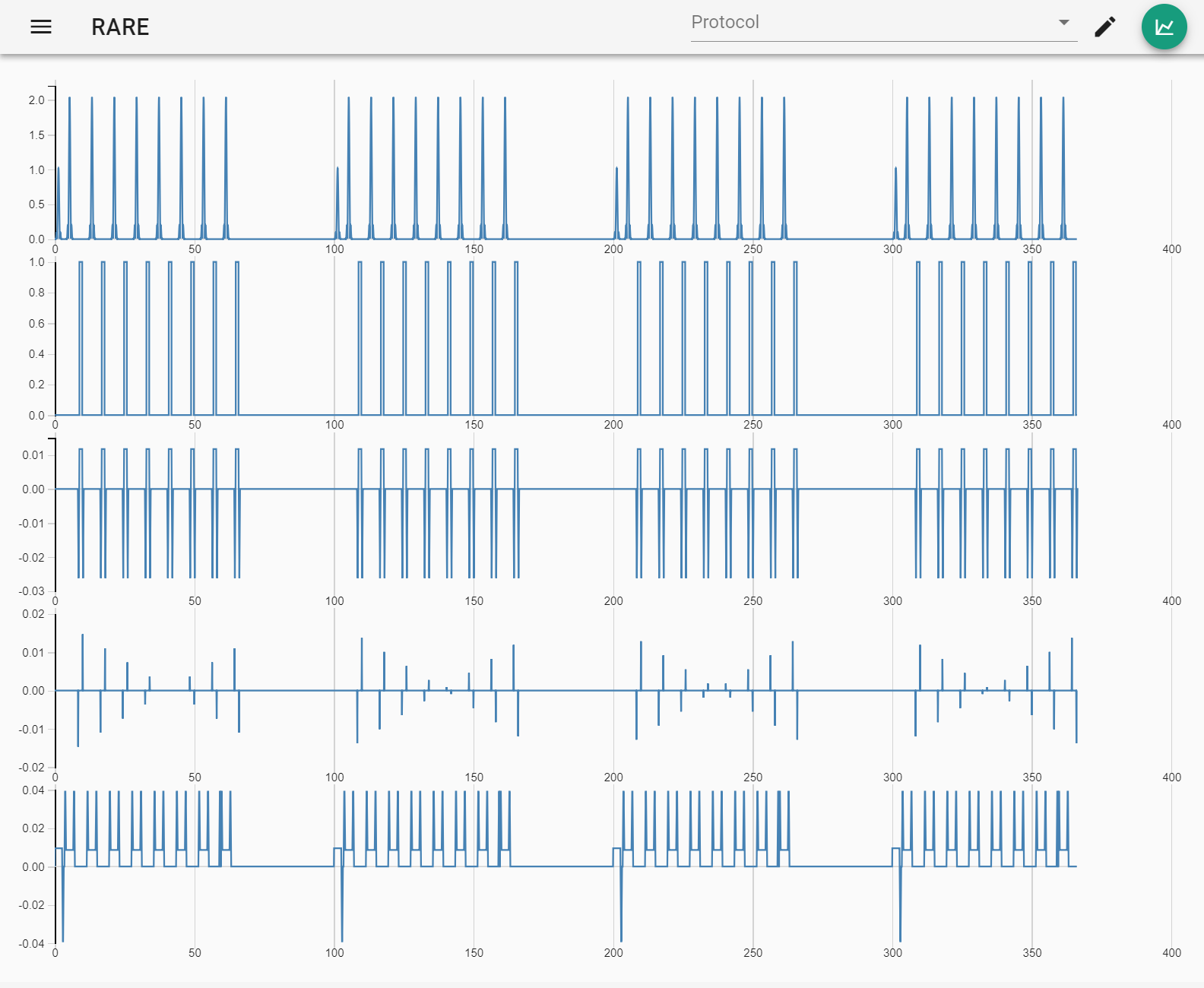Click the 300 x-axis tick on fourth plot

(892, 777)
